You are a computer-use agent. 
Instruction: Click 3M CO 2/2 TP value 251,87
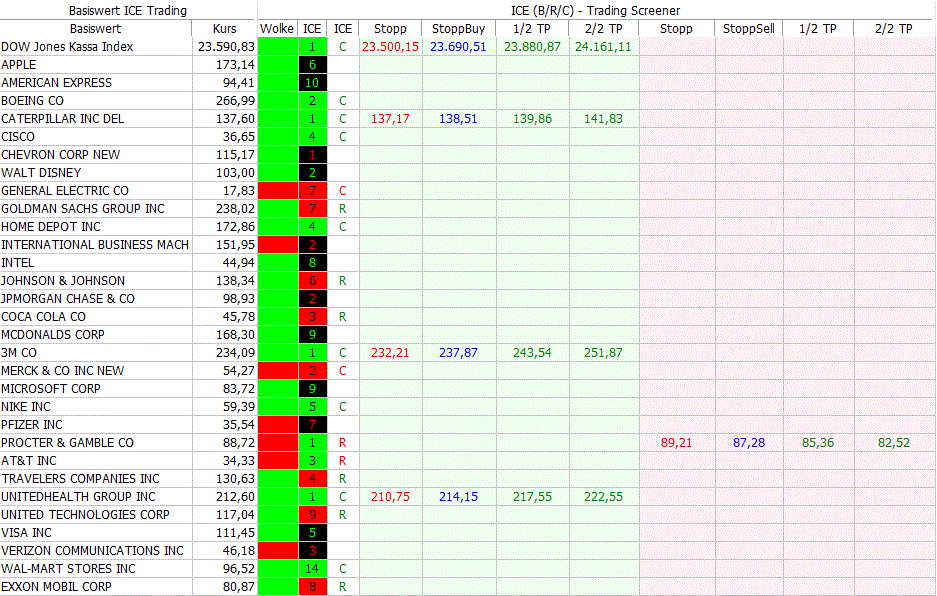(603, 353)
